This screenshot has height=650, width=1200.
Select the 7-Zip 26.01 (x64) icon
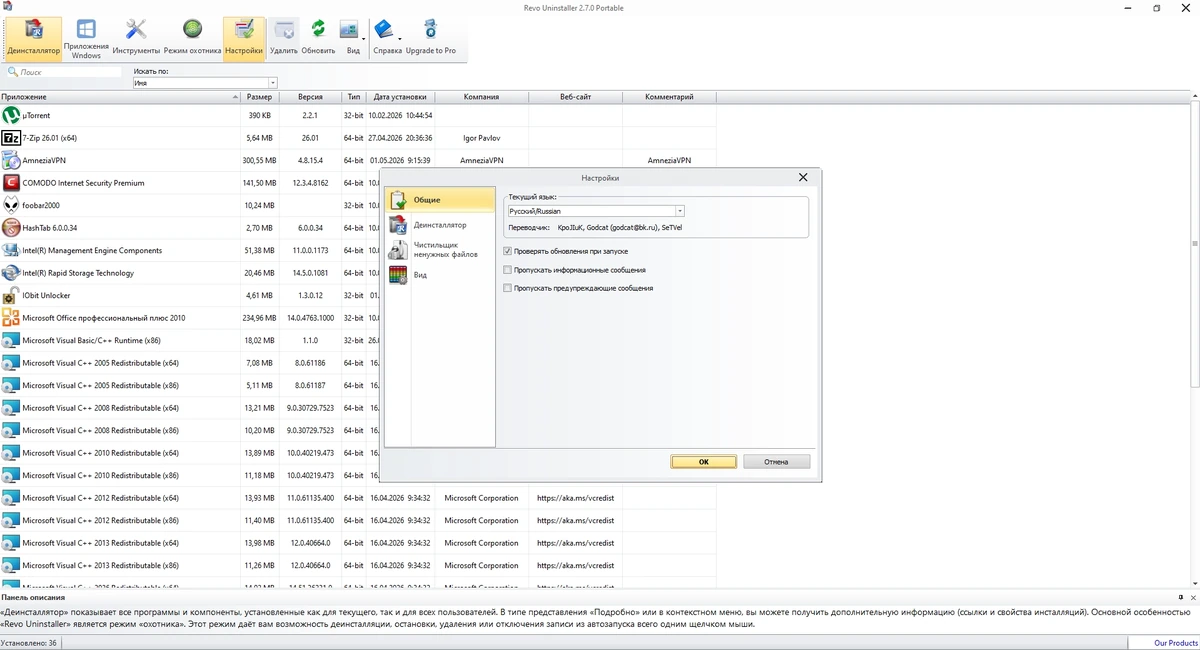coord(11,138)
